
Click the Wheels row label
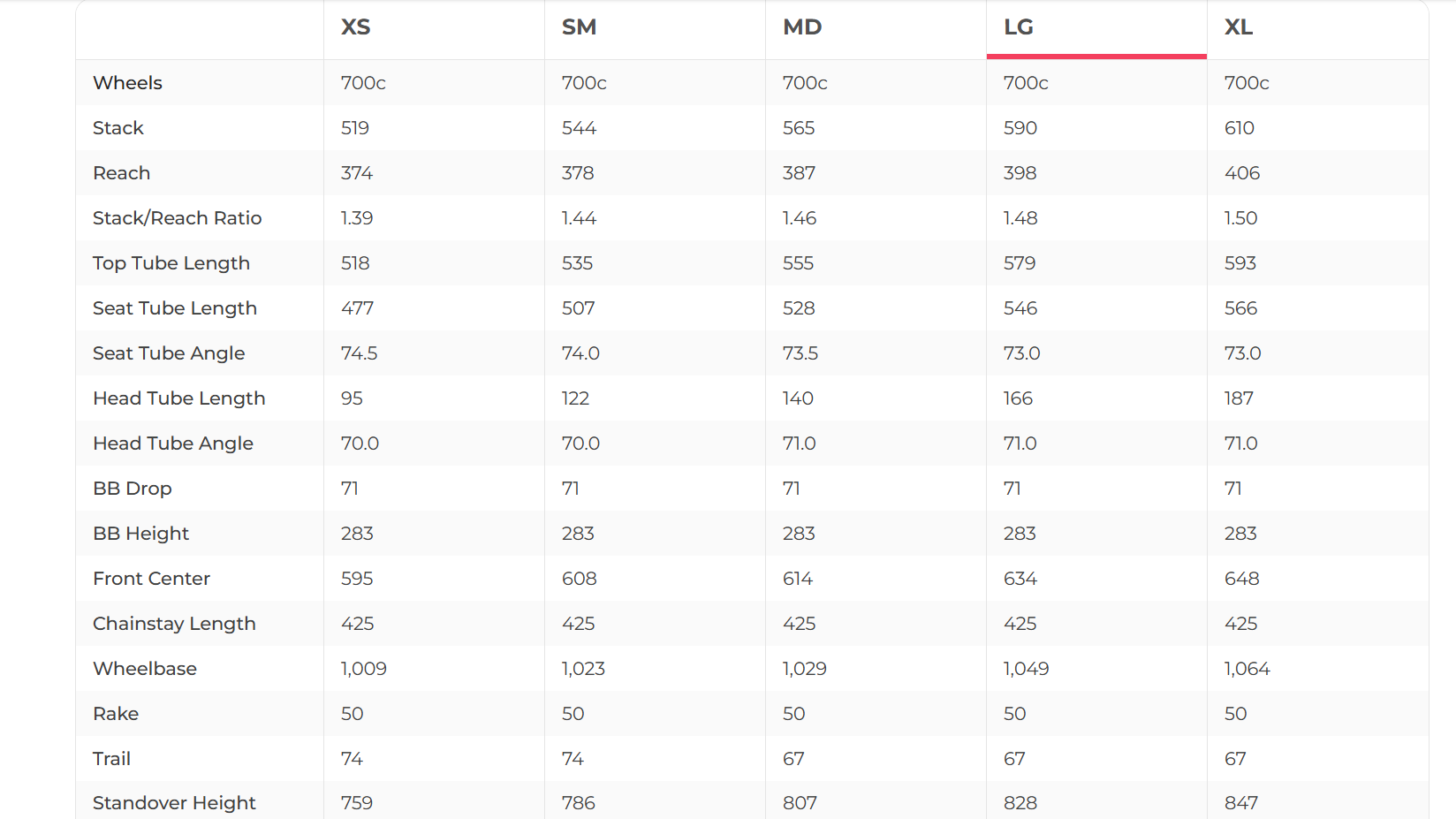[127, 83]
